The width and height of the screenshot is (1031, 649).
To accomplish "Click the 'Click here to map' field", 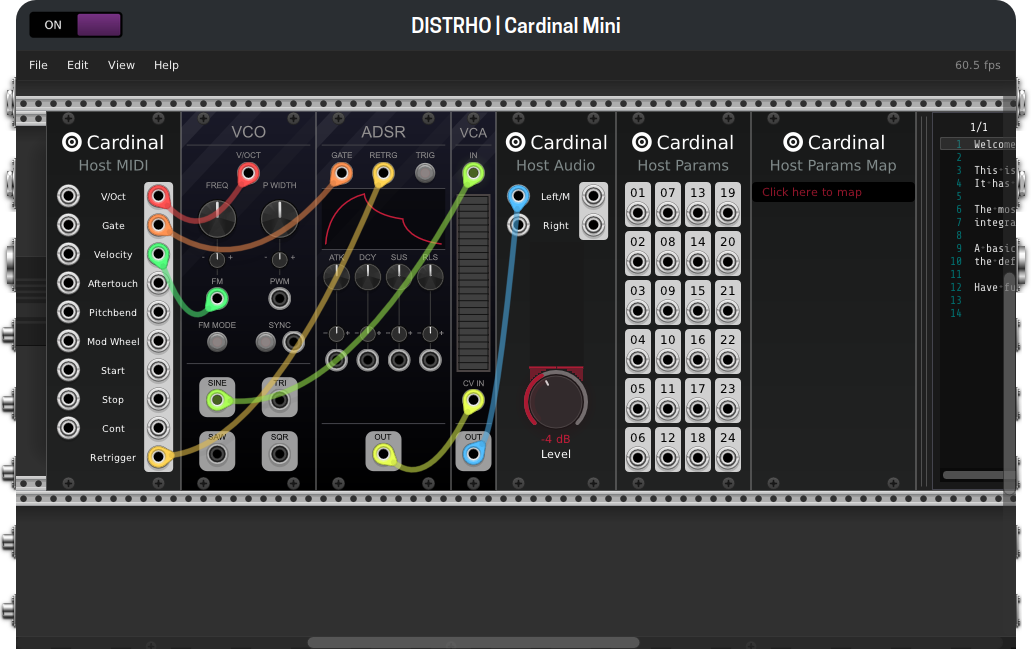I will [832, 192].
